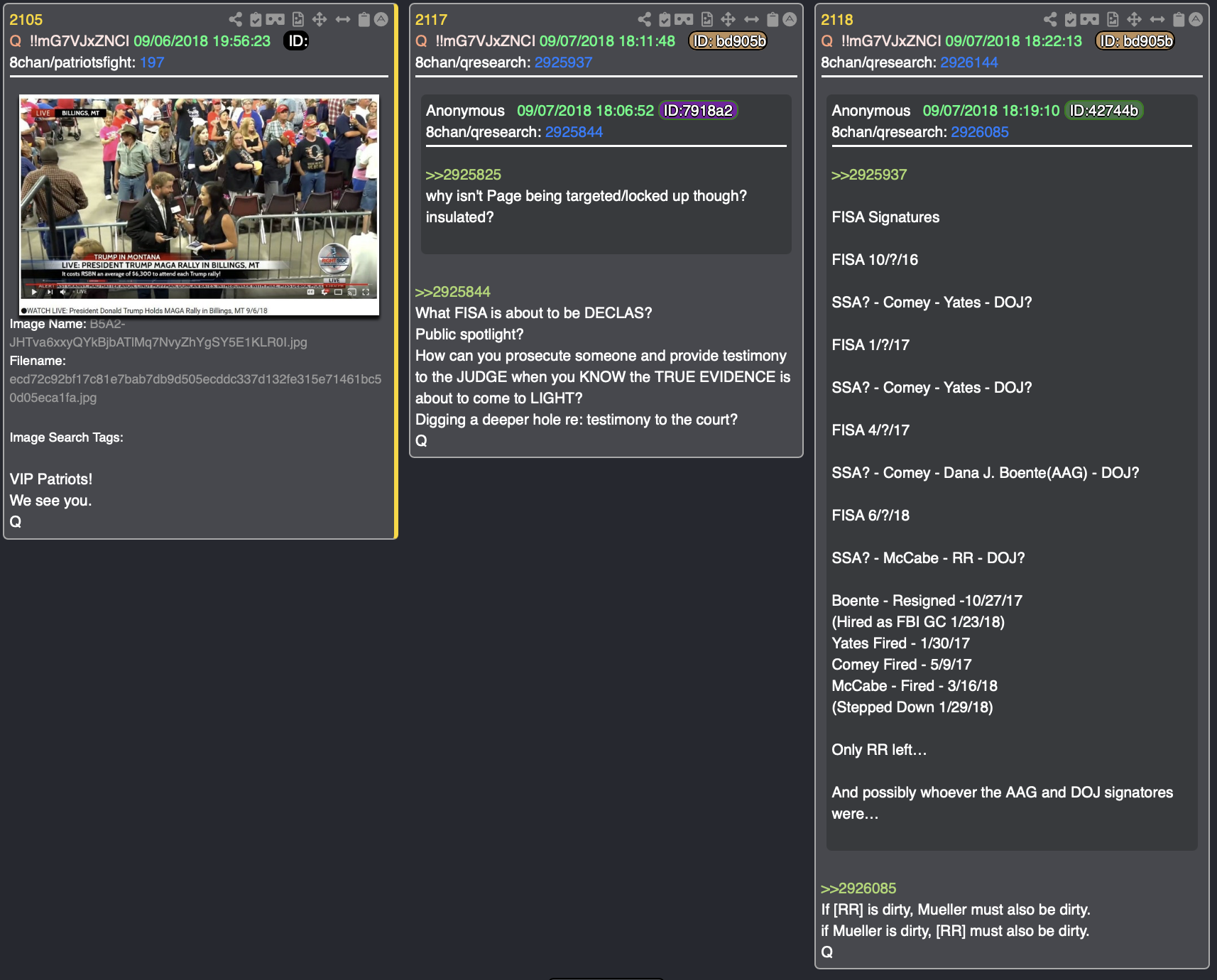The width and height of the screenshot is (1217, 980).
Task: Click the 'Only RR left…' line
Action: tap(879, 750)
